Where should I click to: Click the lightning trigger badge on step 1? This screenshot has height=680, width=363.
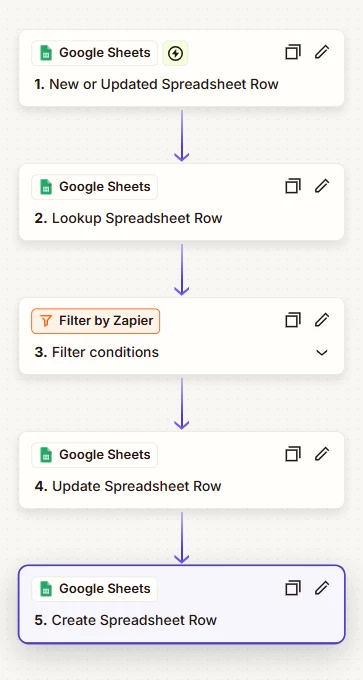click(x=175, y=53)
